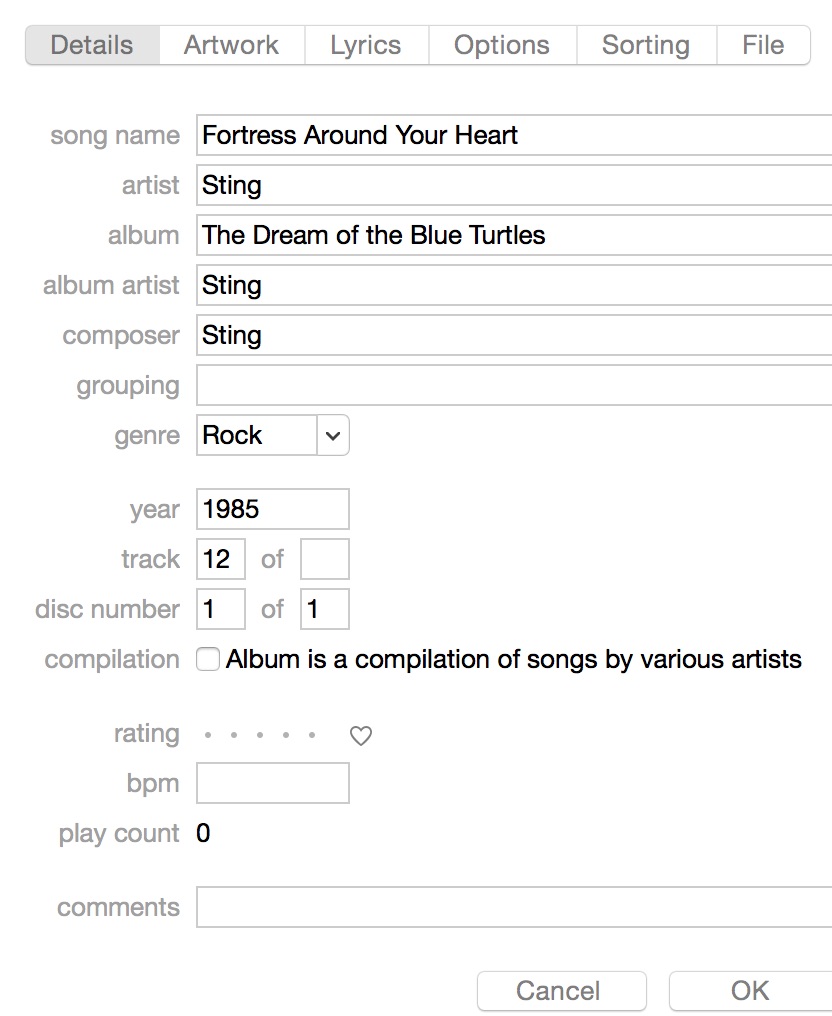This screenshot has width=832, height=1016.
Task: Go to the Options tab
Action: coord(502,45)
